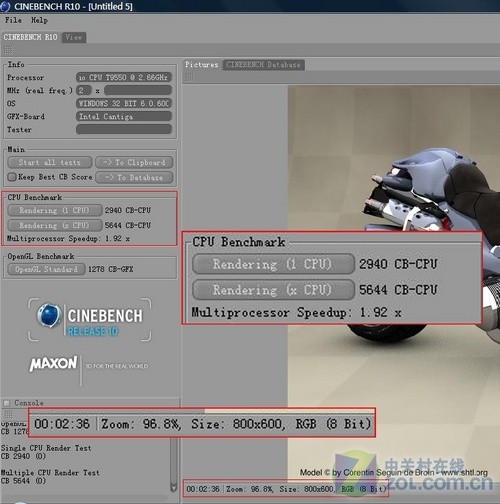Open the File menu
The height and width of the screenshot is (504, 500).
point(13,20)
